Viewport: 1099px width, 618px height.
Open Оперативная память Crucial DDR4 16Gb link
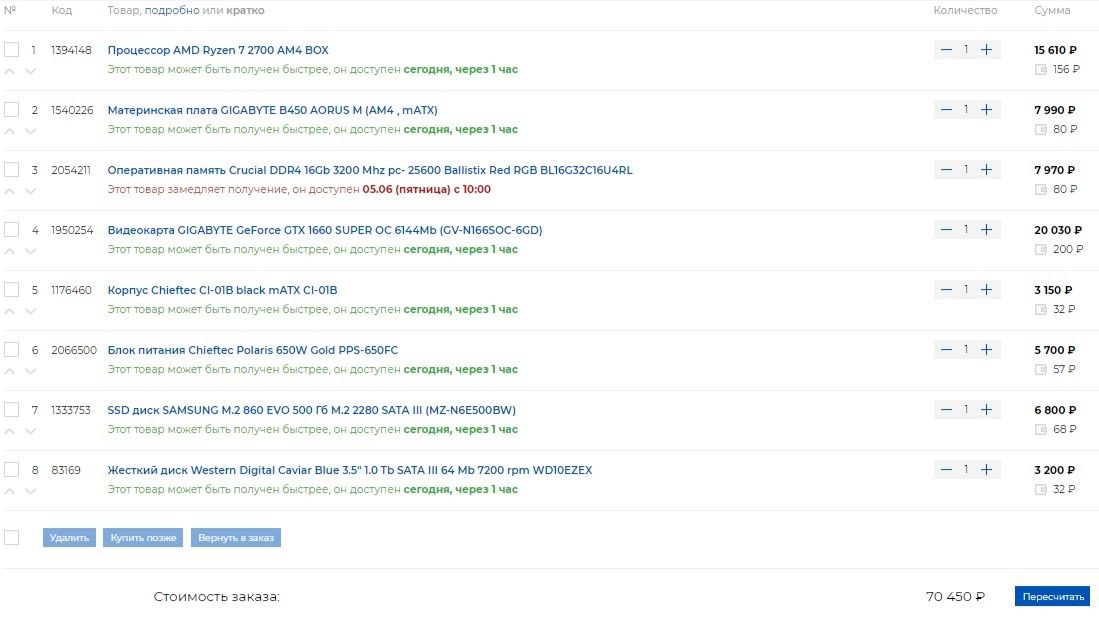pos(369,170)
